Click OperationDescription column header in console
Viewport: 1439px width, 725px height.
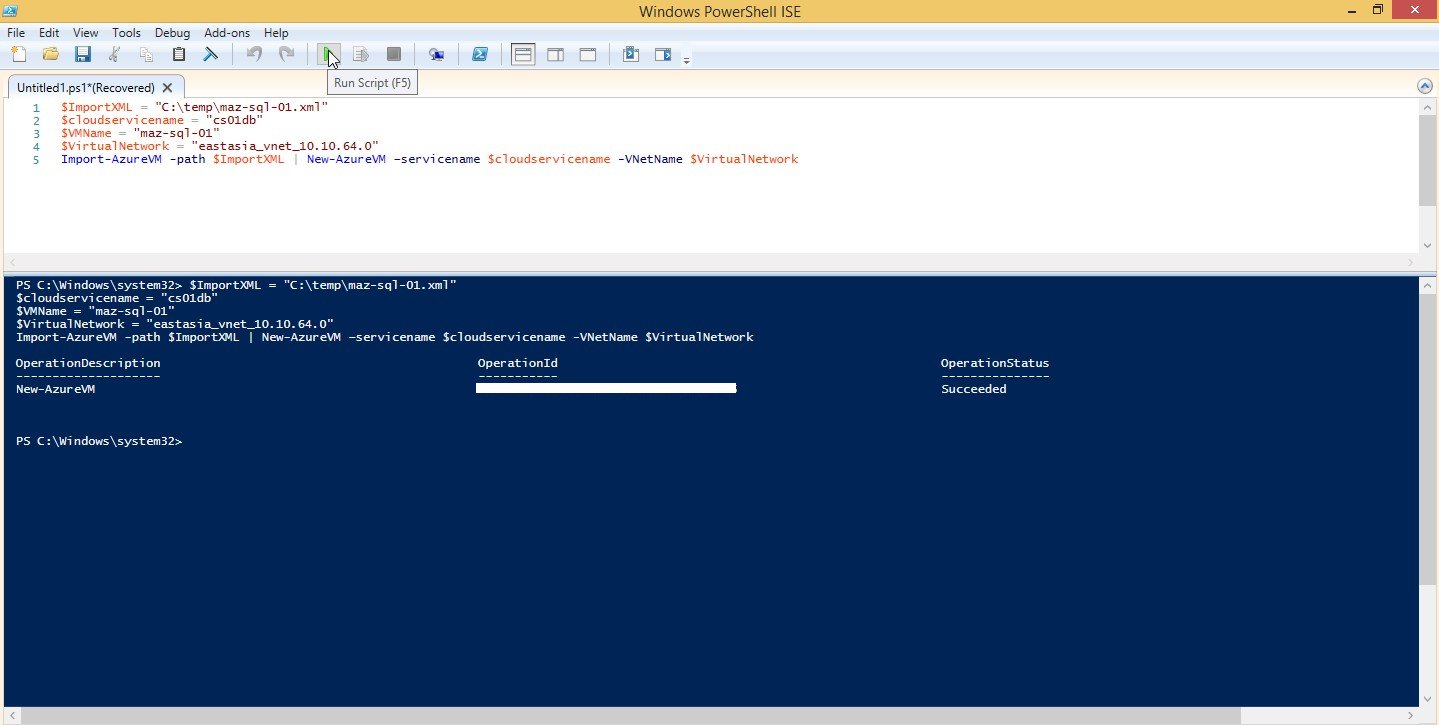click(x=88, y=363)
